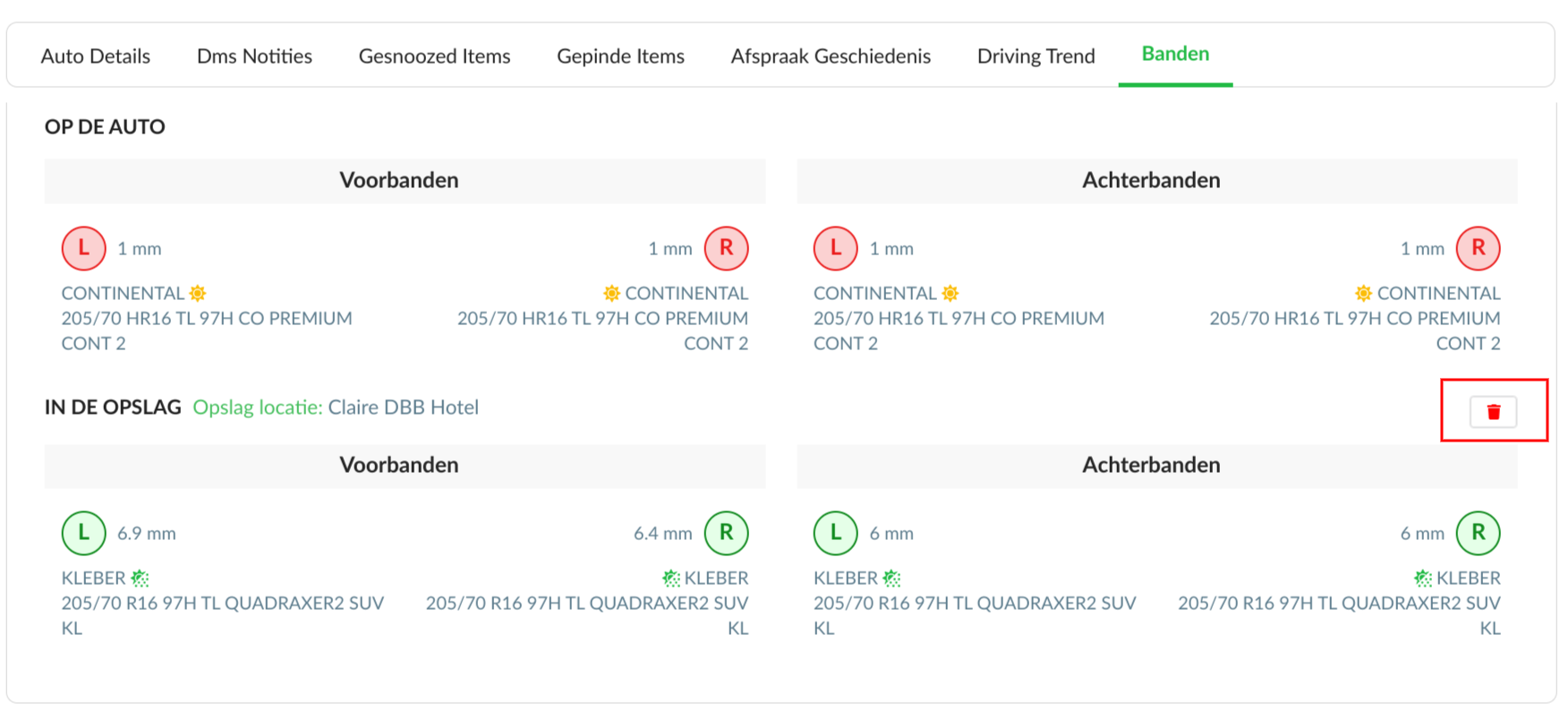Viewport: 1568px width, 720px height.
Task: Click the Opslag locatie: Claire DBB Hotel link
Action: pos(336,407)
